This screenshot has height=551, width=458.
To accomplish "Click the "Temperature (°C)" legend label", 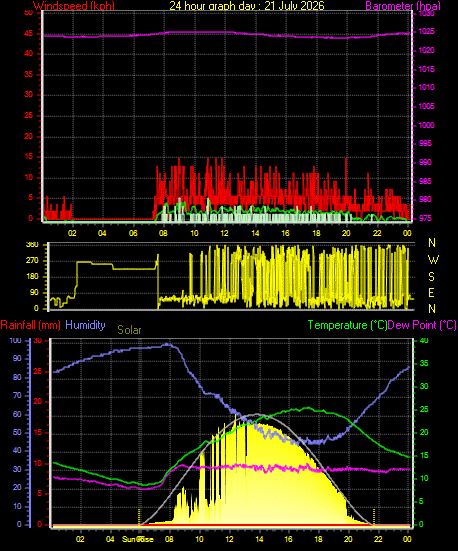I will pyautogui.click(x=347, y=325).
